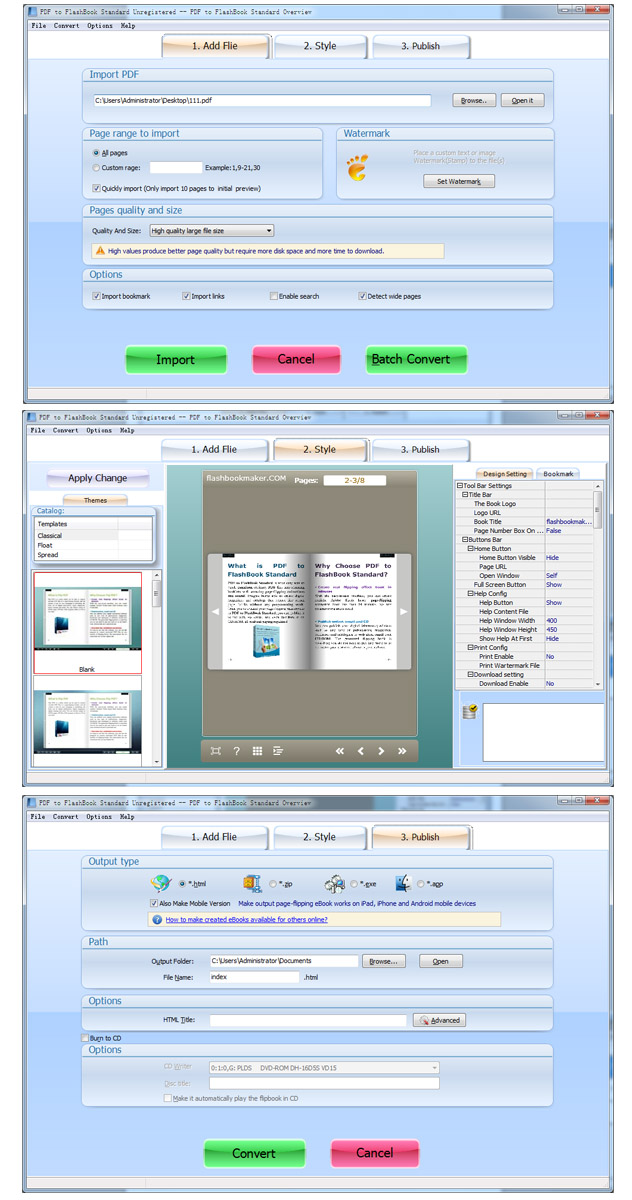Screen dimensions: 632x1200
Task: Click the Apply Change button
Action: pos(97,478)
